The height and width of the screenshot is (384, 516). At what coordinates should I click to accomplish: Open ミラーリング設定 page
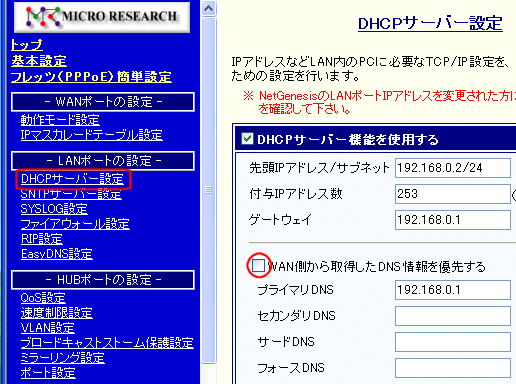coord(63,358)
